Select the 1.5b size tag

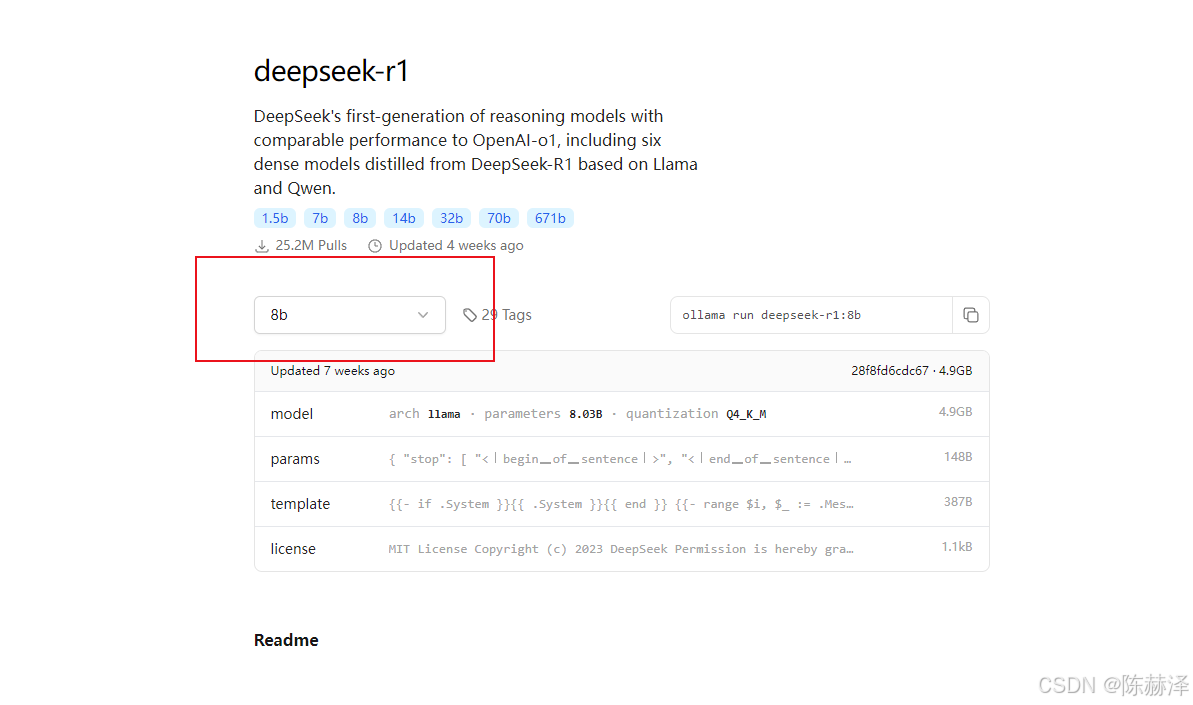(x=275, y=218)
